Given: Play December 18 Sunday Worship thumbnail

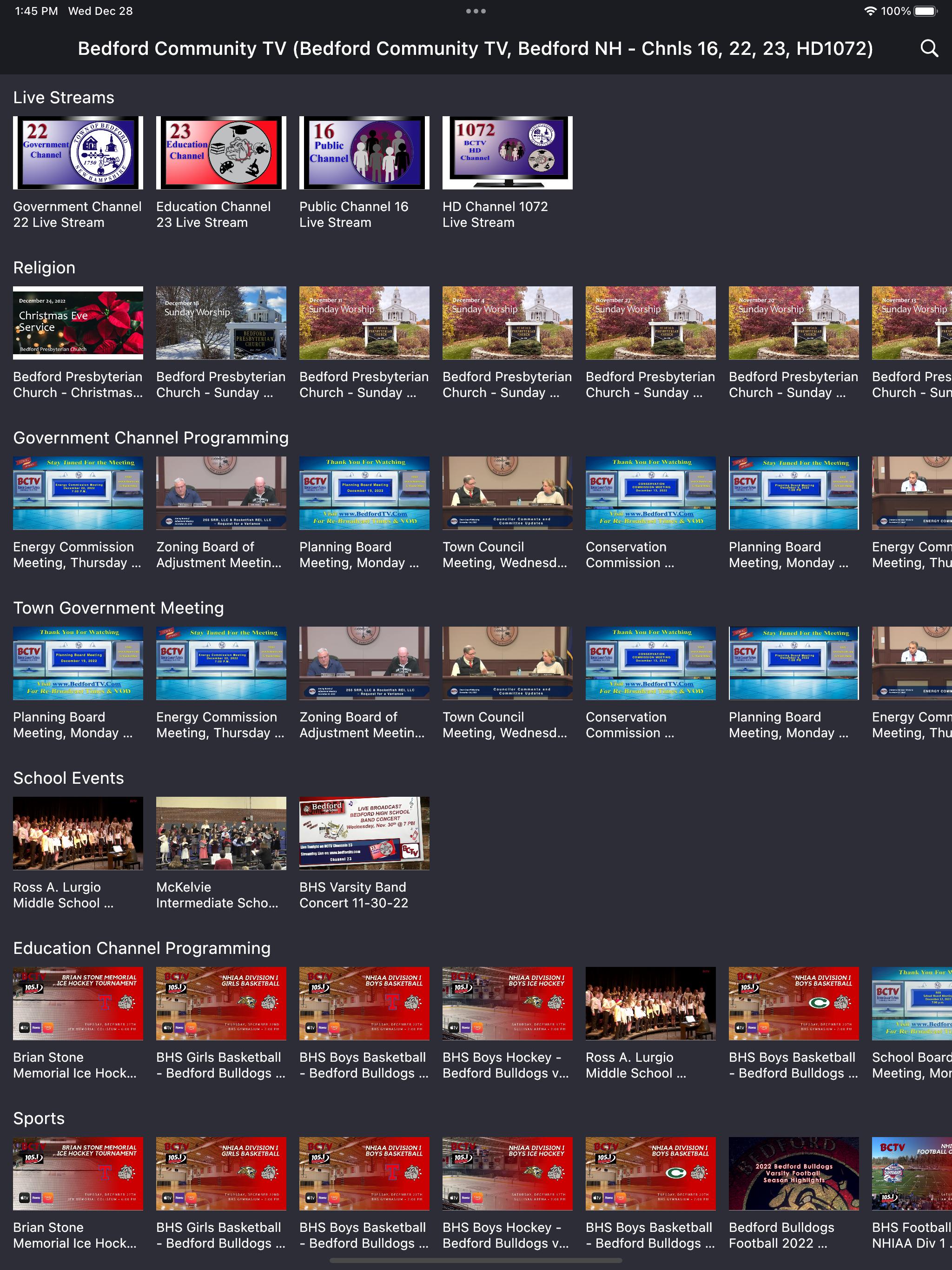Looking at the screenshot, I should 221,323.
